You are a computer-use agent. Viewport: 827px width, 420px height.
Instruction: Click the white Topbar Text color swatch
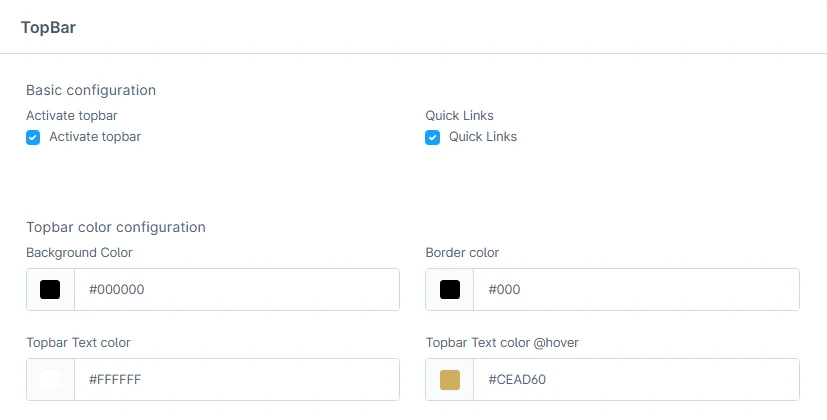tap(50, 380)
